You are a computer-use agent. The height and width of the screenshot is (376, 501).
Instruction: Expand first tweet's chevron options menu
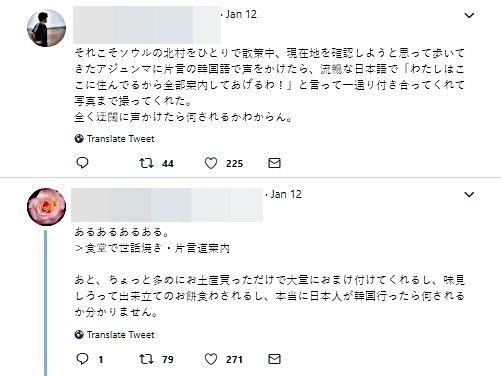click(x=469, y=15)
